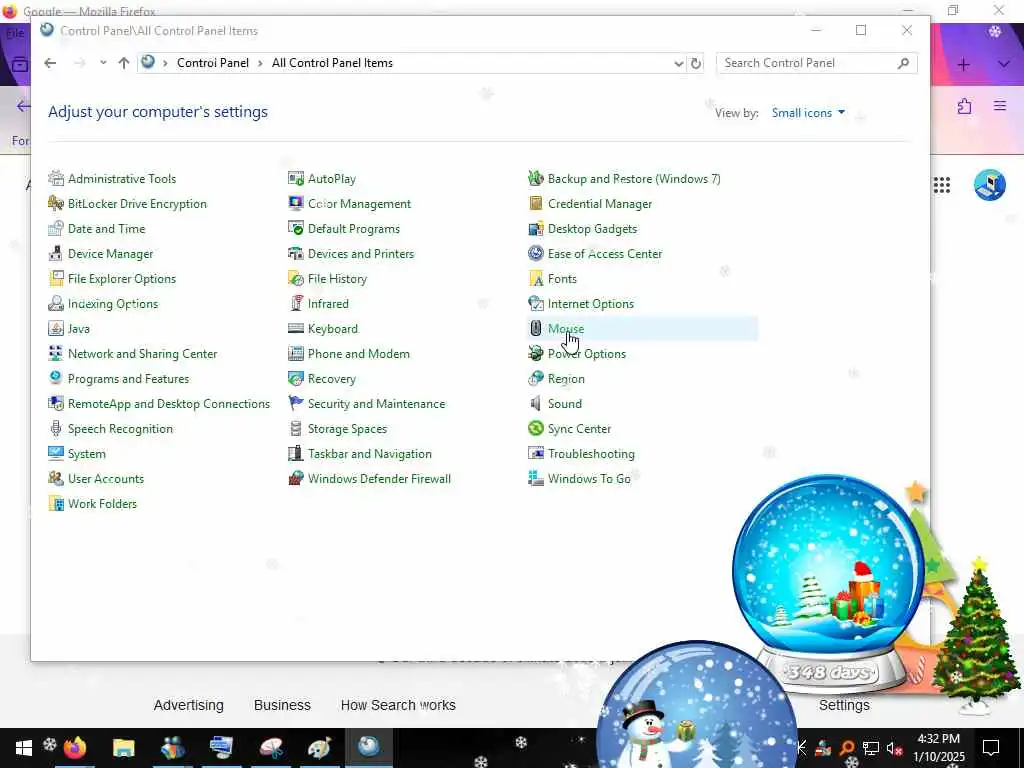Go back using the back arrow
This screenshot has width=1024, height=768.
pyautogui.click(x=50, y=63)
